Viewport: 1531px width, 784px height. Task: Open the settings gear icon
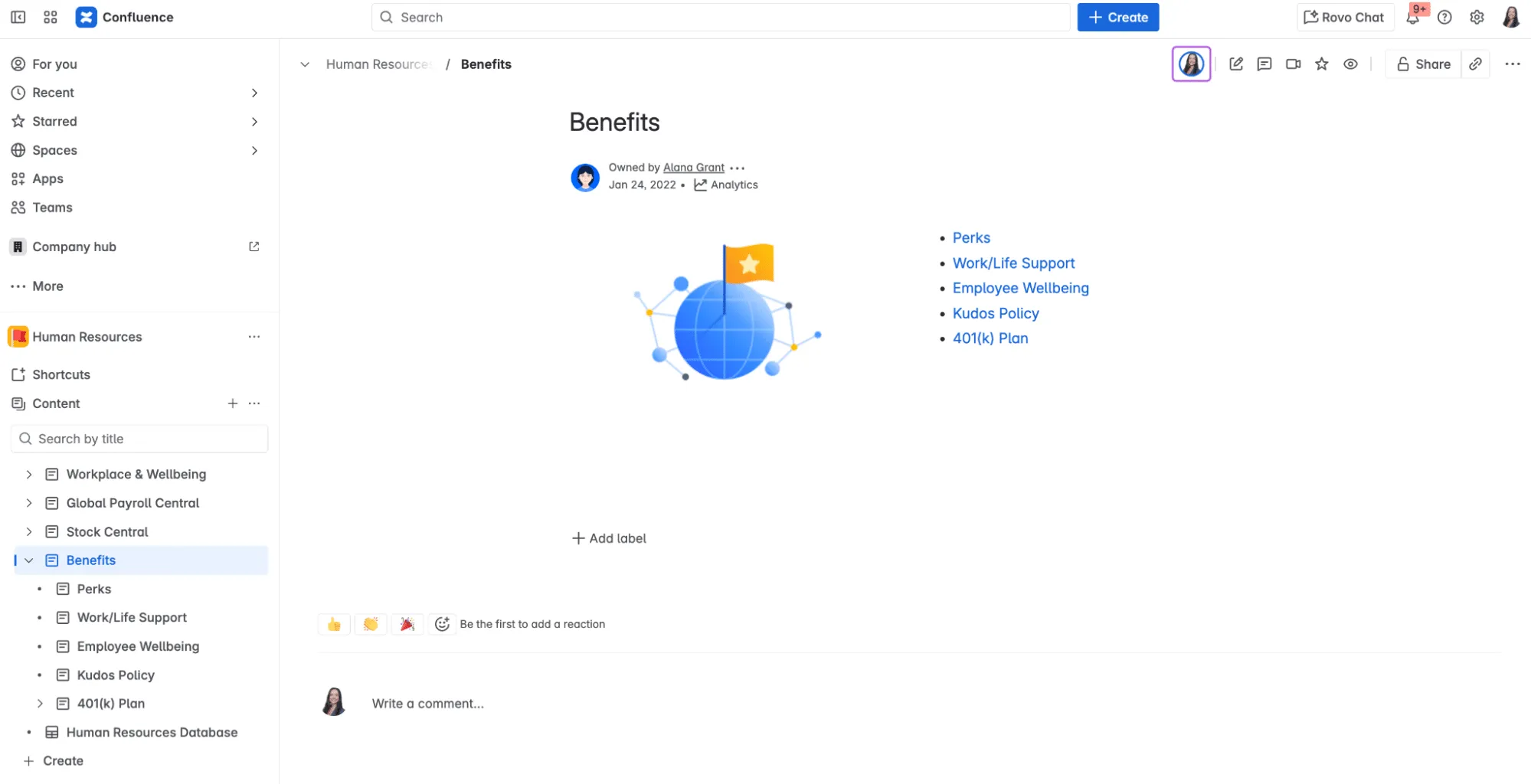(x=1477, y=18)
